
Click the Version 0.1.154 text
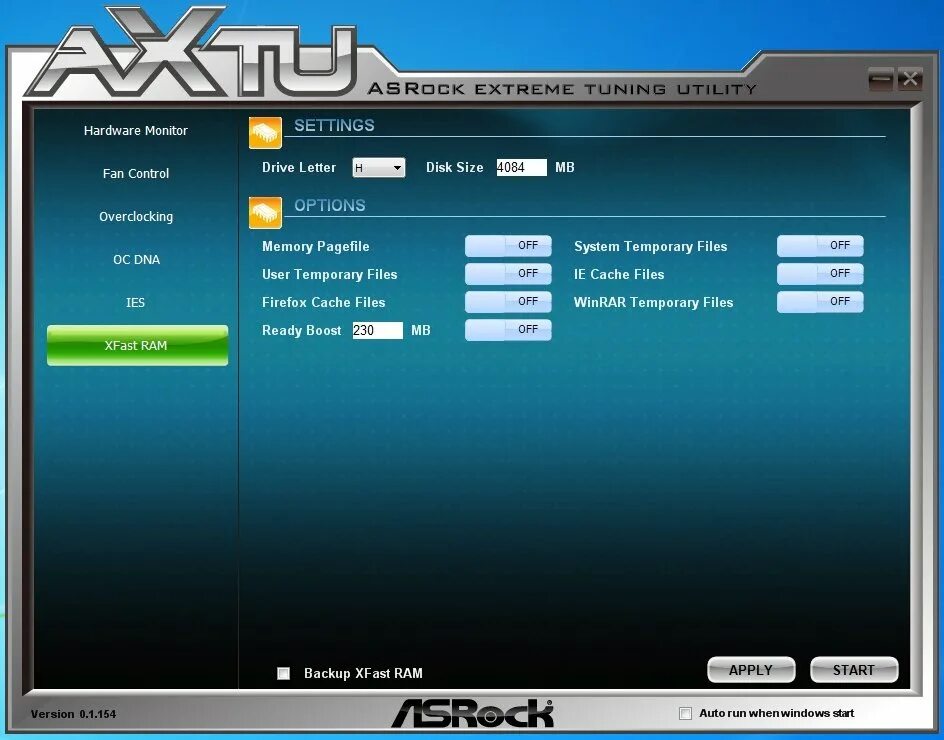tap(73, 714)
